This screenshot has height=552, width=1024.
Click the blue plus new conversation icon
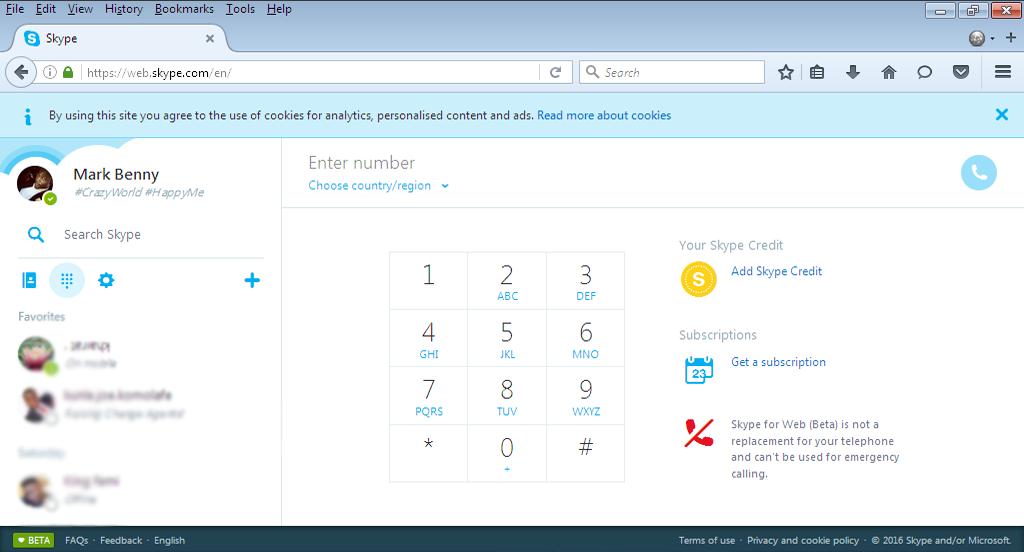tap(252, 280)
